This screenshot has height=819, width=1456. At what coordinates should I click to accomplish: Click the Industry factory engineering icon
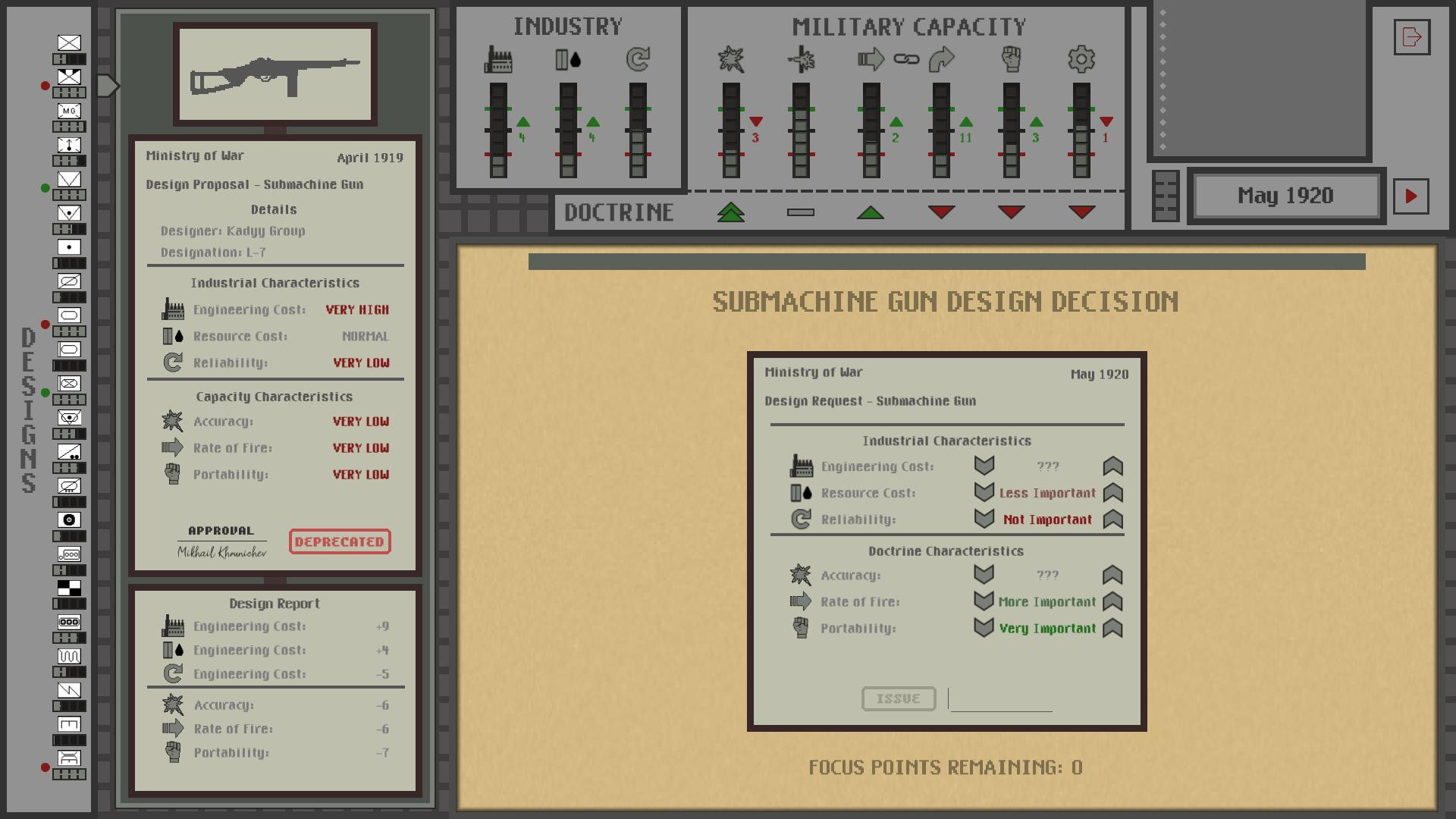coord(498,59)
